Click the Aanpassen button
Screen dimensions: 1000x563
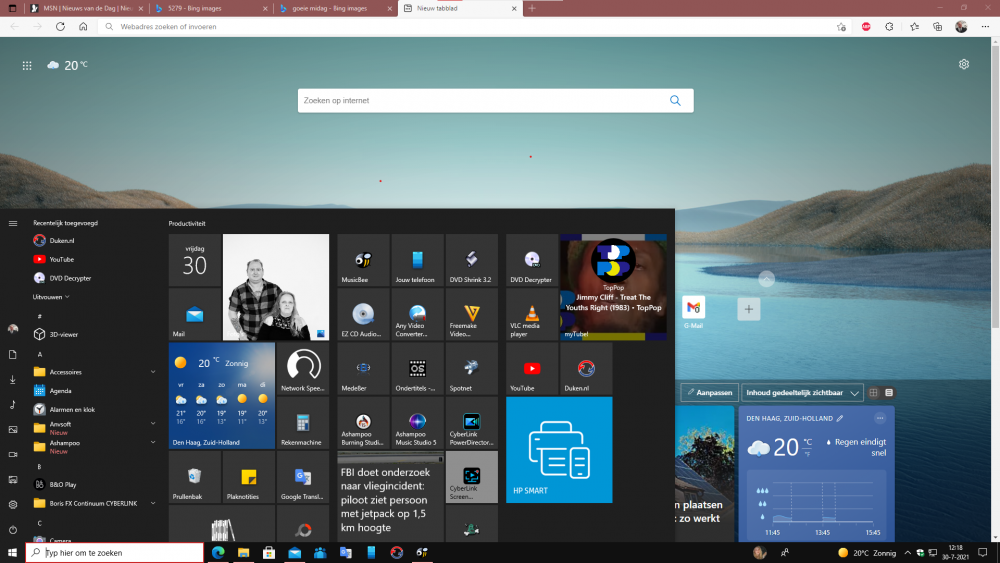(x=710, y=393)
